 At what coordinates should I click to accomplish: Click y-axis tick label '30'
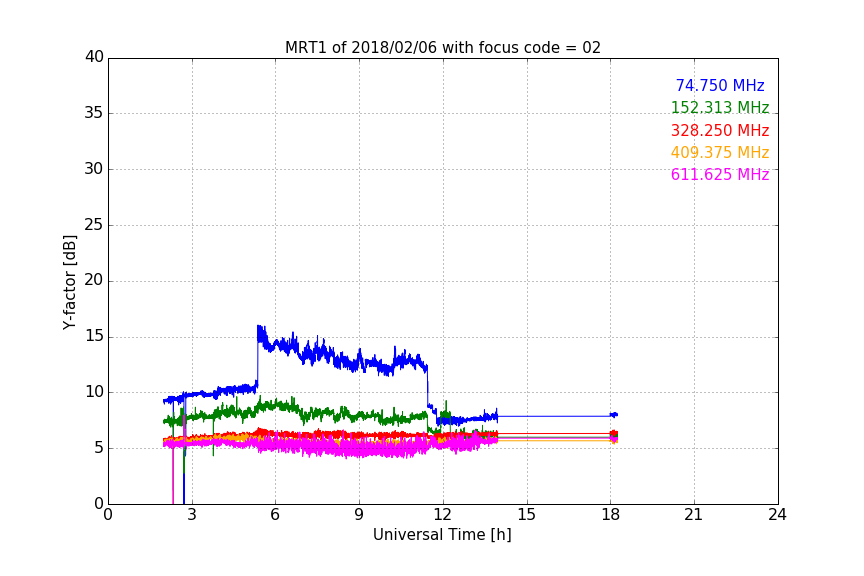coord(94,169)
